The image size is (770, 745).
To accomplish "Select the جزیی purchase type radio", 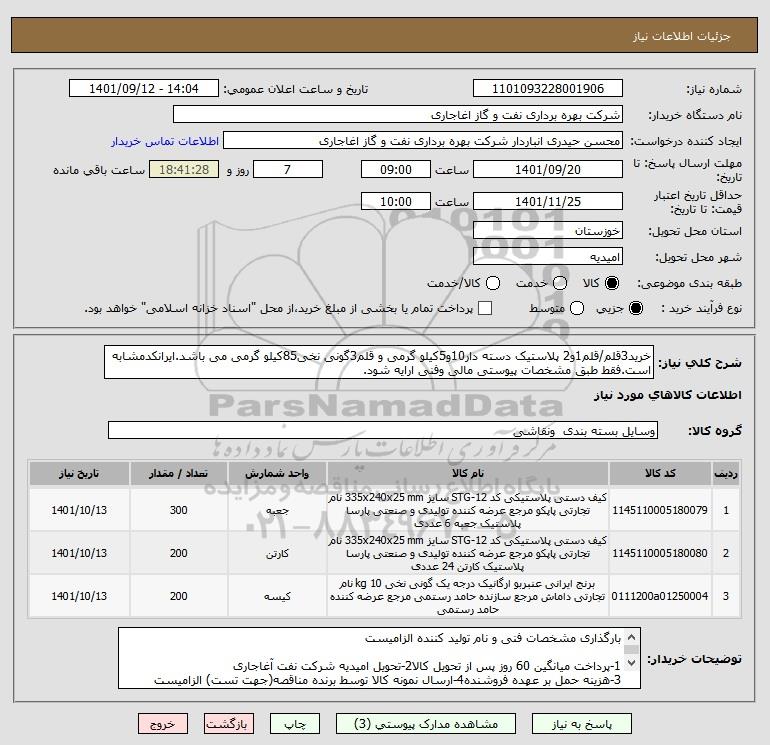I will pos(635,308).
